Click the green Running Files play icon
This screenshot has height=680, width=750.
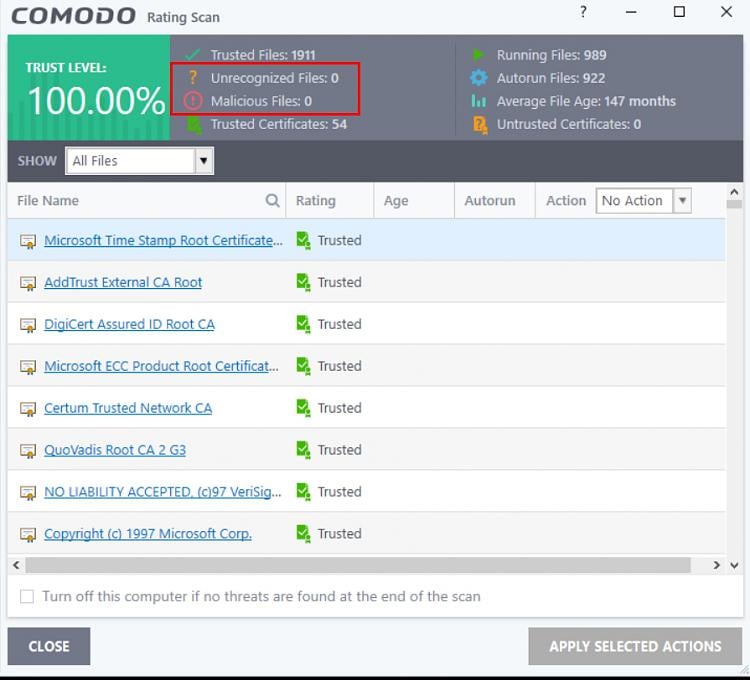[478, 55]
